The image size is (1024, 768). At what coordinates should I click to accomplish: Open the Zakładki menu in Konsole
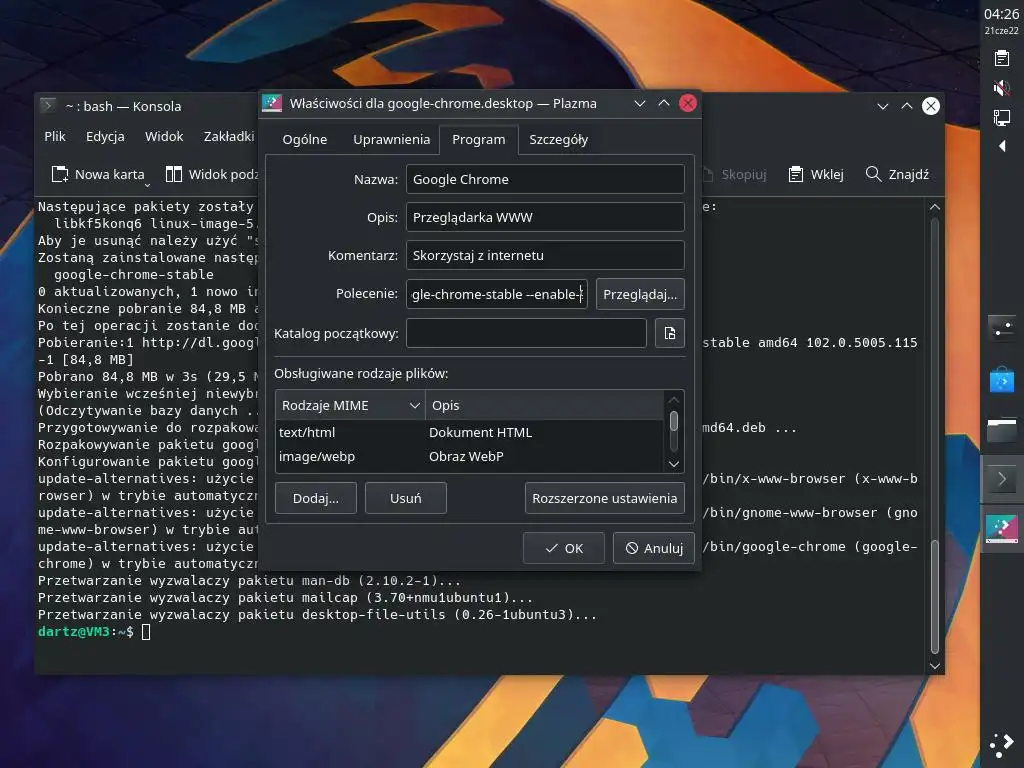click(x=229, y=136)
